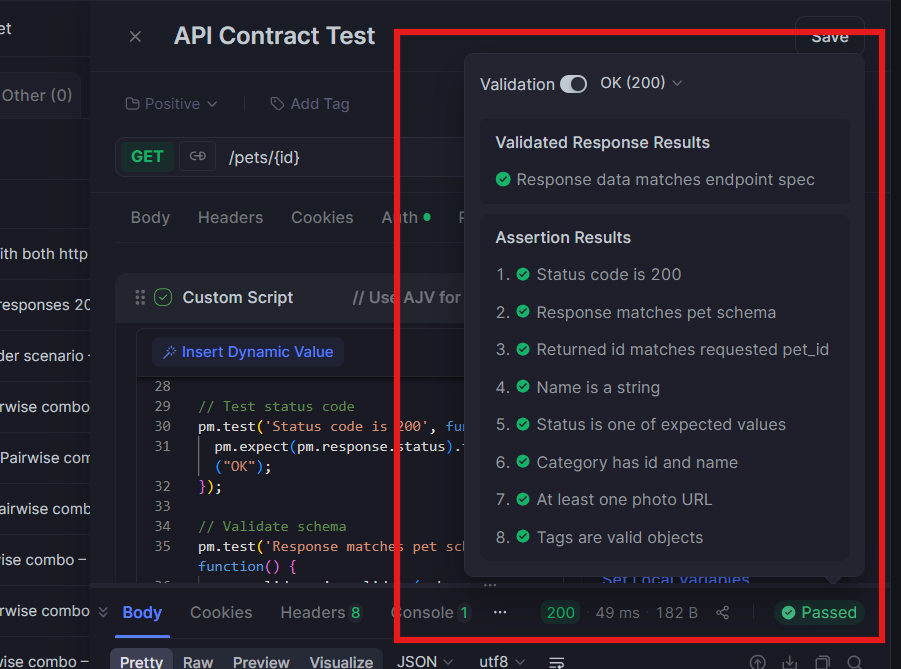Click the tag icon next to Add Tag
Screen dimensions: 901x669
[x=276, y=103]
